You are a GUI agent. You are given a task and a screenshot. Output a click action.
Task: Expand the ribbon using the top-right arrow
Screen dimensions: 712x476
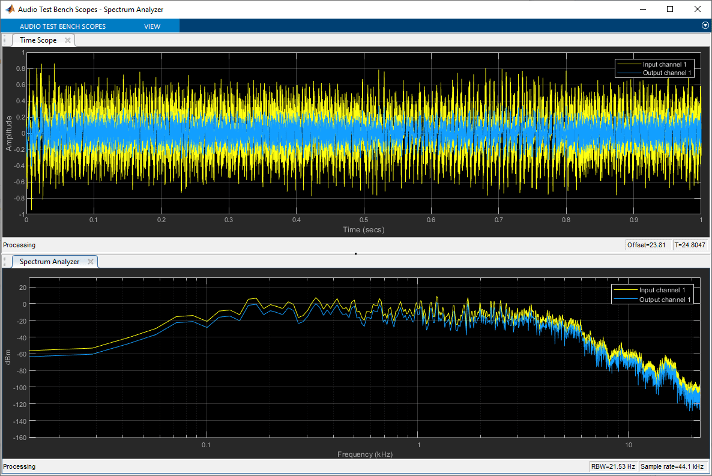704,24
